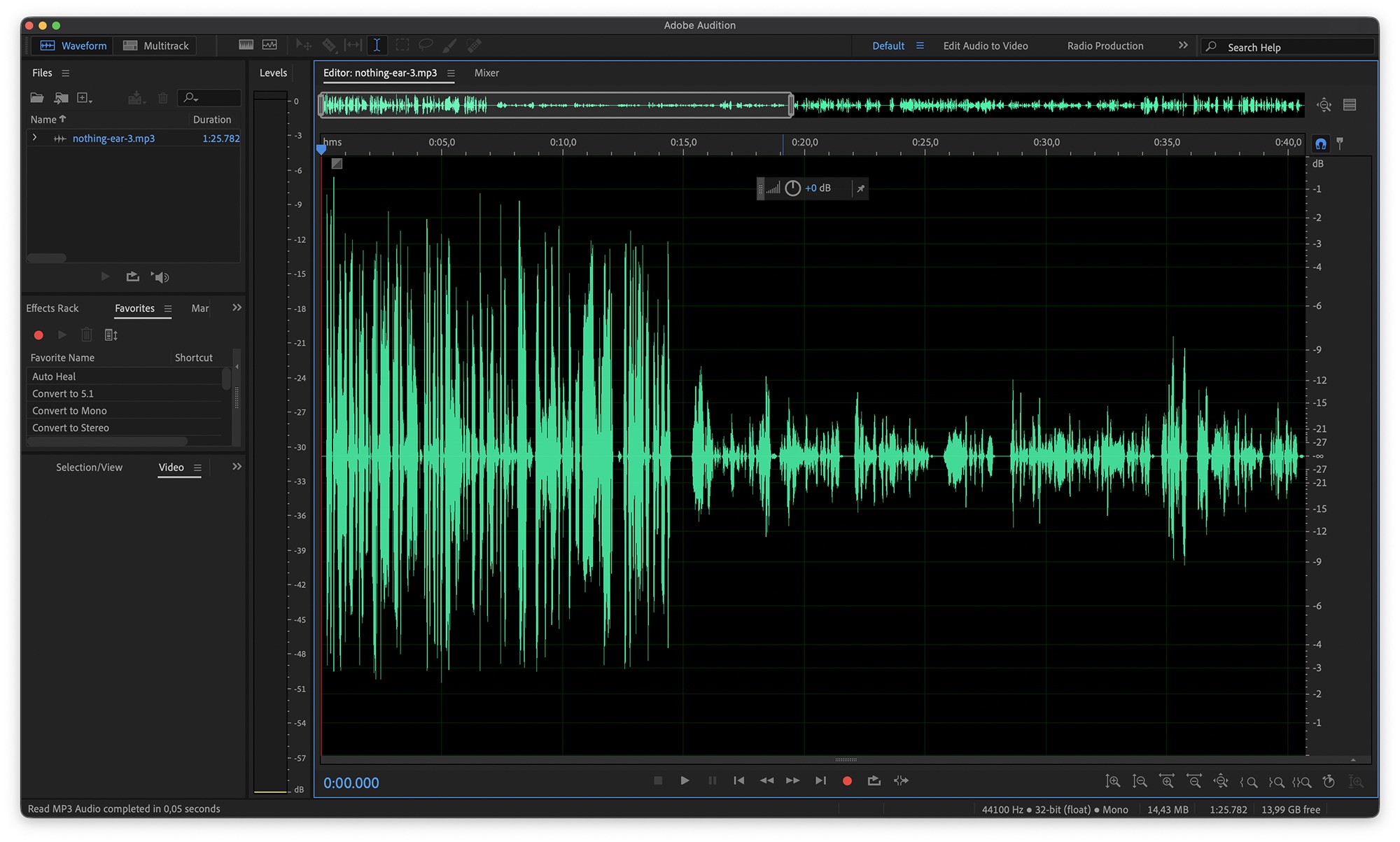Select the Time Selection tool
Viewport: 1400px width, 842px height.
[x=377, y=45]
